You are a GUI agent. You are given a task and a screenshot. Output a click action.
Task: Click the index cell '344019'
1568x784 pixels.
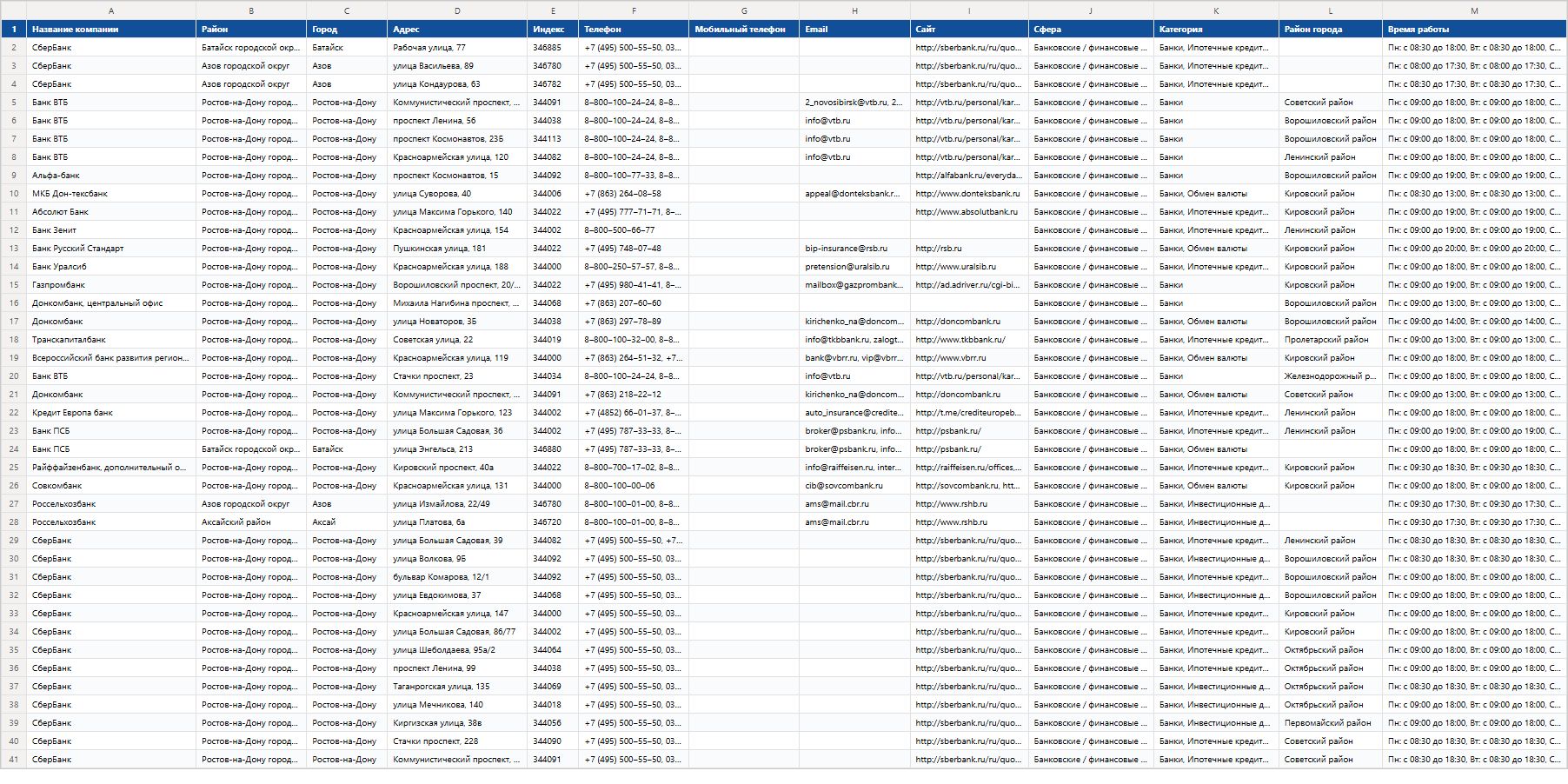(x=553, y=340)
